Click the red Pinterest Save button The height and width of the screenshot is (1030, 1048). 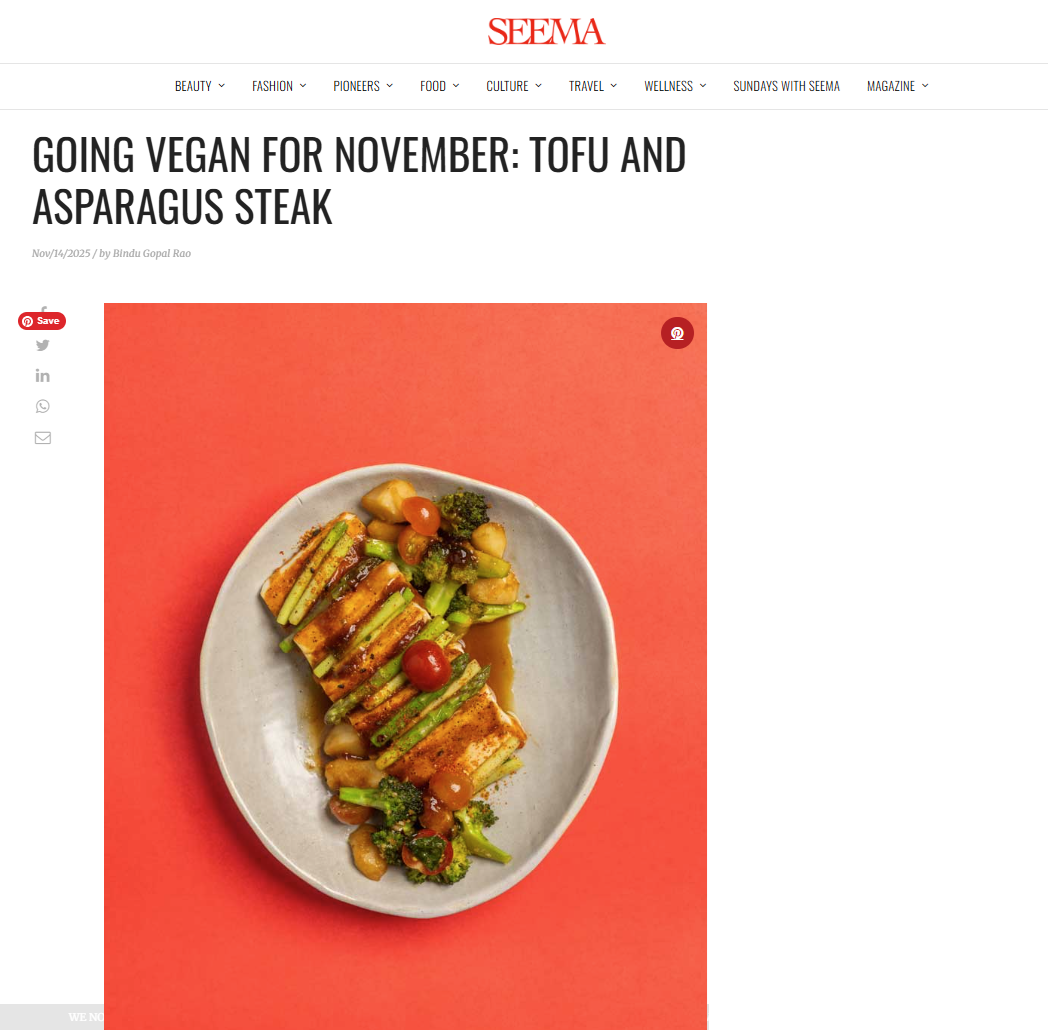[x=41, y=321]
